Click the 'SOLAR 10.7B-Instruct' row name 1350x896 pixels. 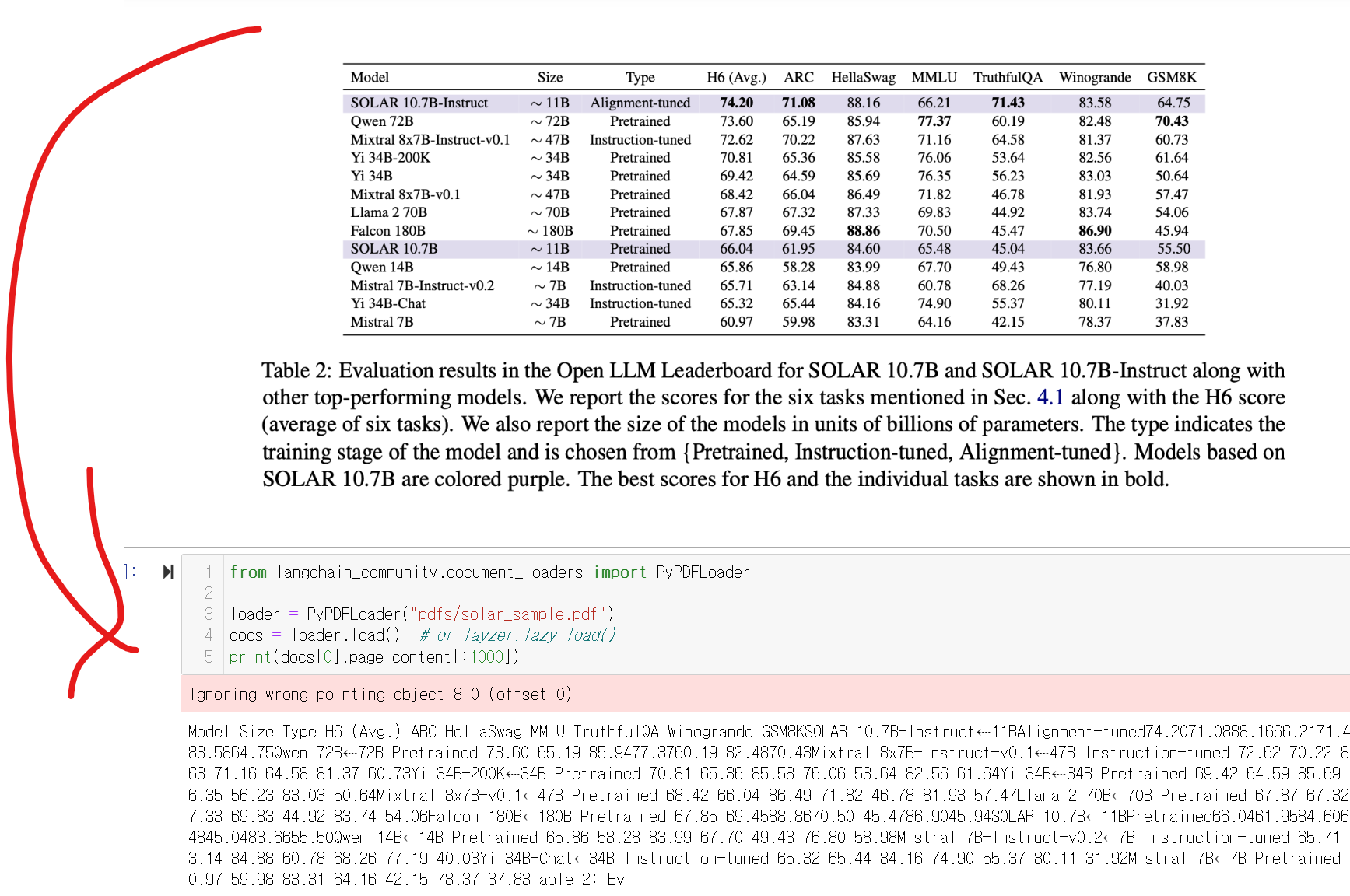419,103
